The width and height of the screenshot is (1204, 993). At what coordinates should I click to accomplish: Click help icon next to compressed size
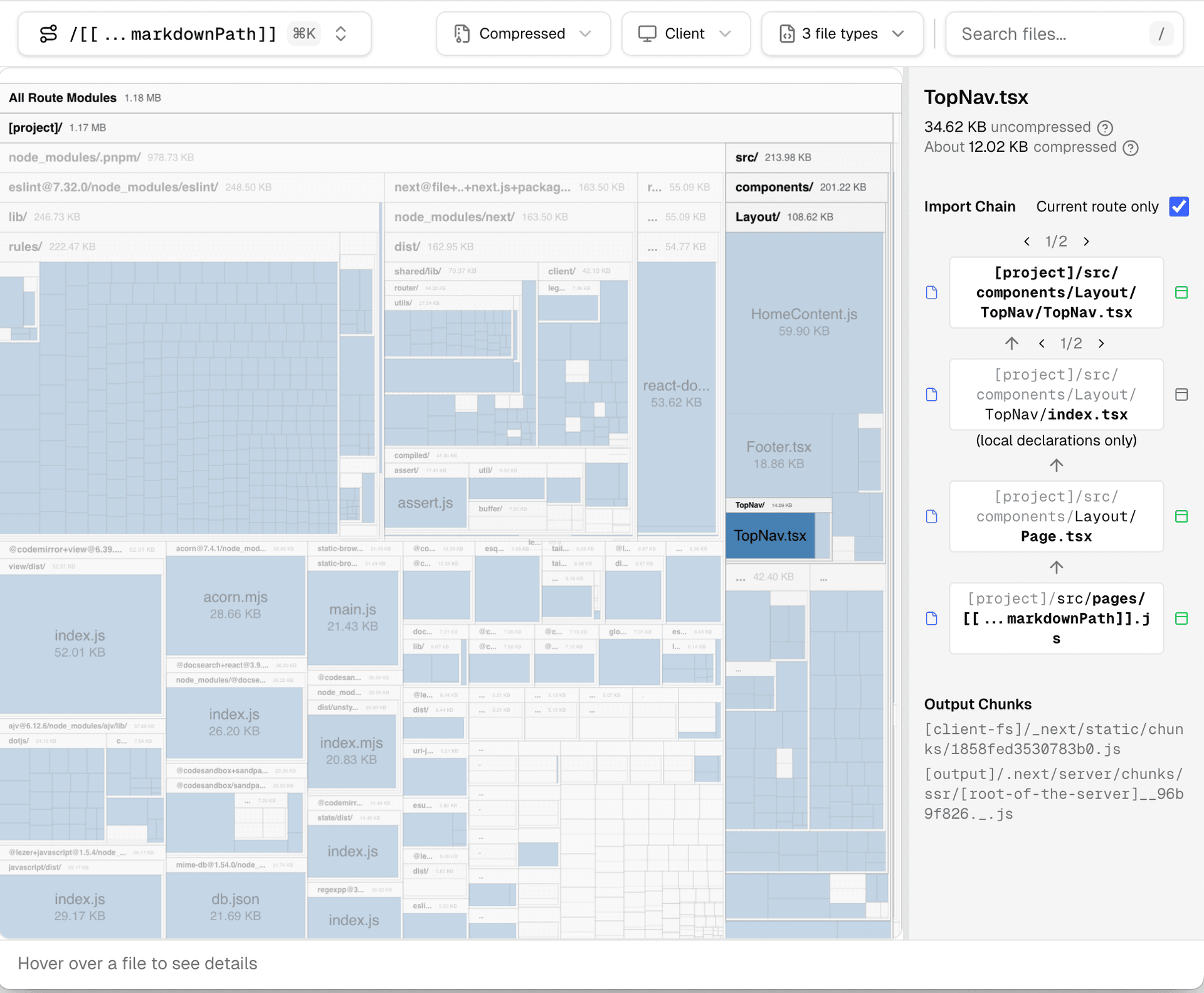[1130, 148]
